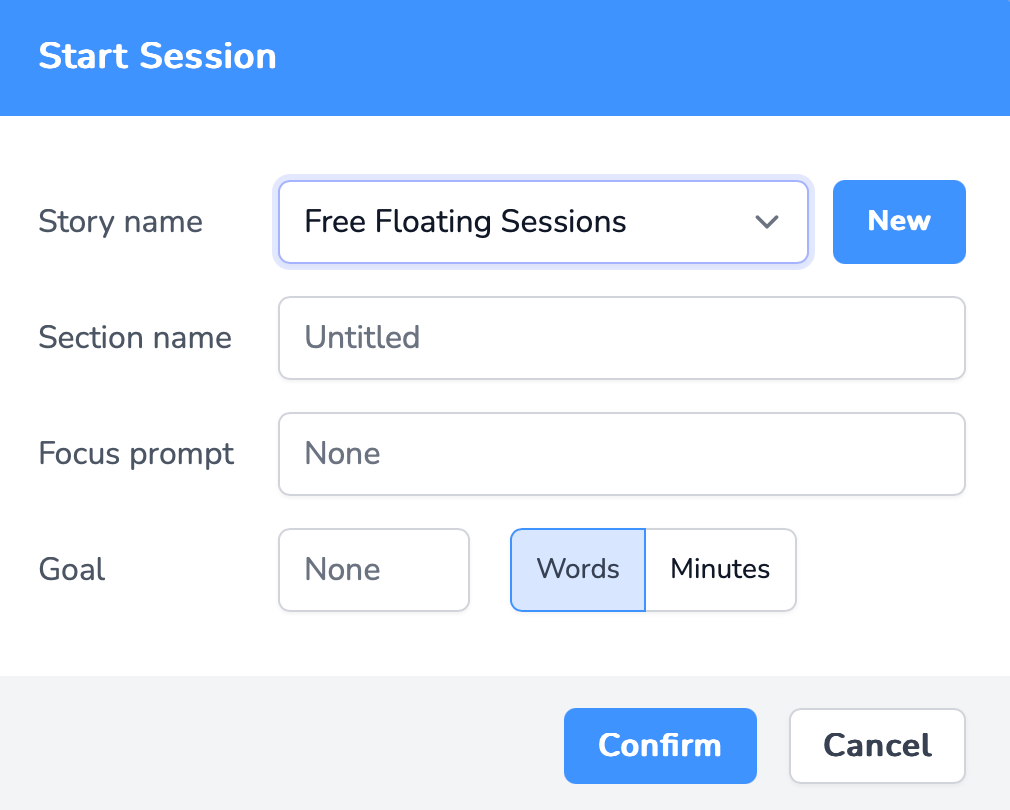Focus the Section name input field
This screenshot has width=1010, height=810.
pyautogui.click(x=621, y=338)
